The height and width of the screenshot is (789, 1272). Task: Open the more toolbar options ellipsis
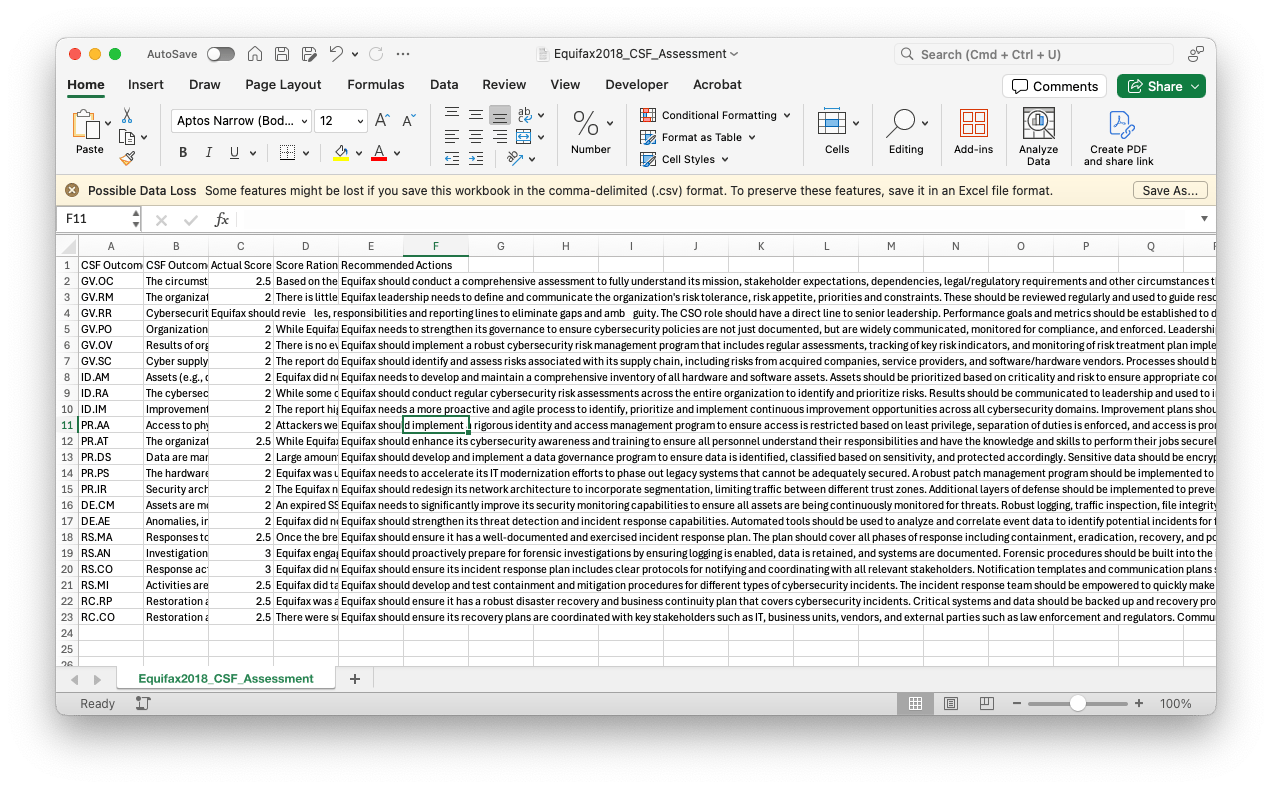403,54
